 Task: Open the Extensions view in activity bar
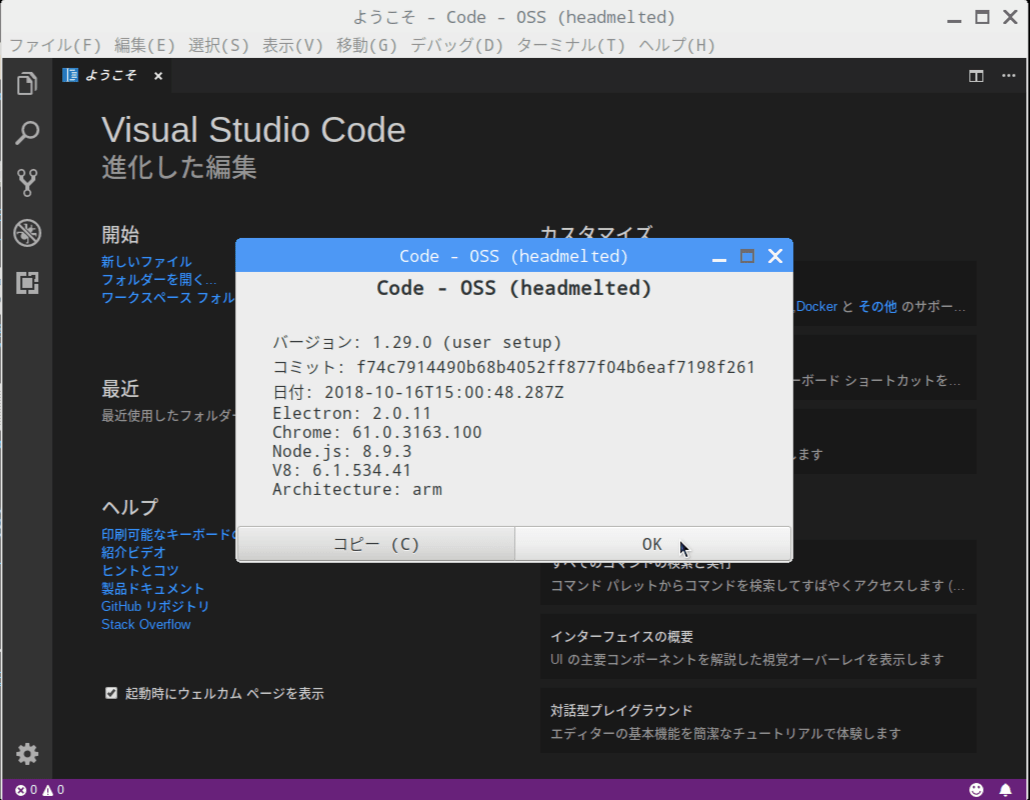[27, 282]
